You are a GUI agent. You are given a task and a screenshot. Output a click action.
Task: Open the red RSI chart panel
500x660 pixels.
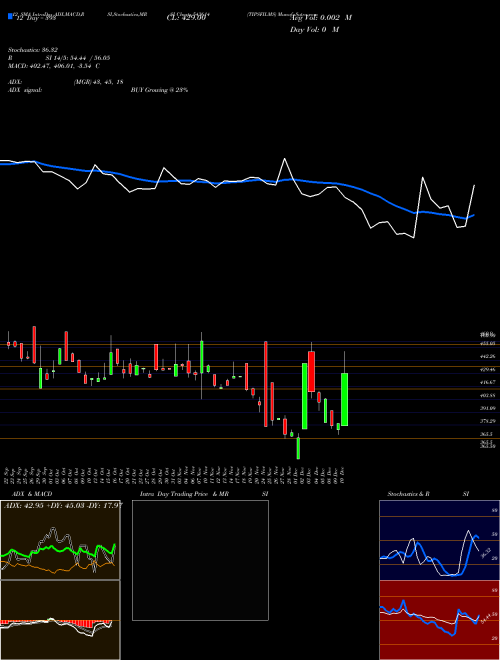pyautogui.click(x=439, y=620)
